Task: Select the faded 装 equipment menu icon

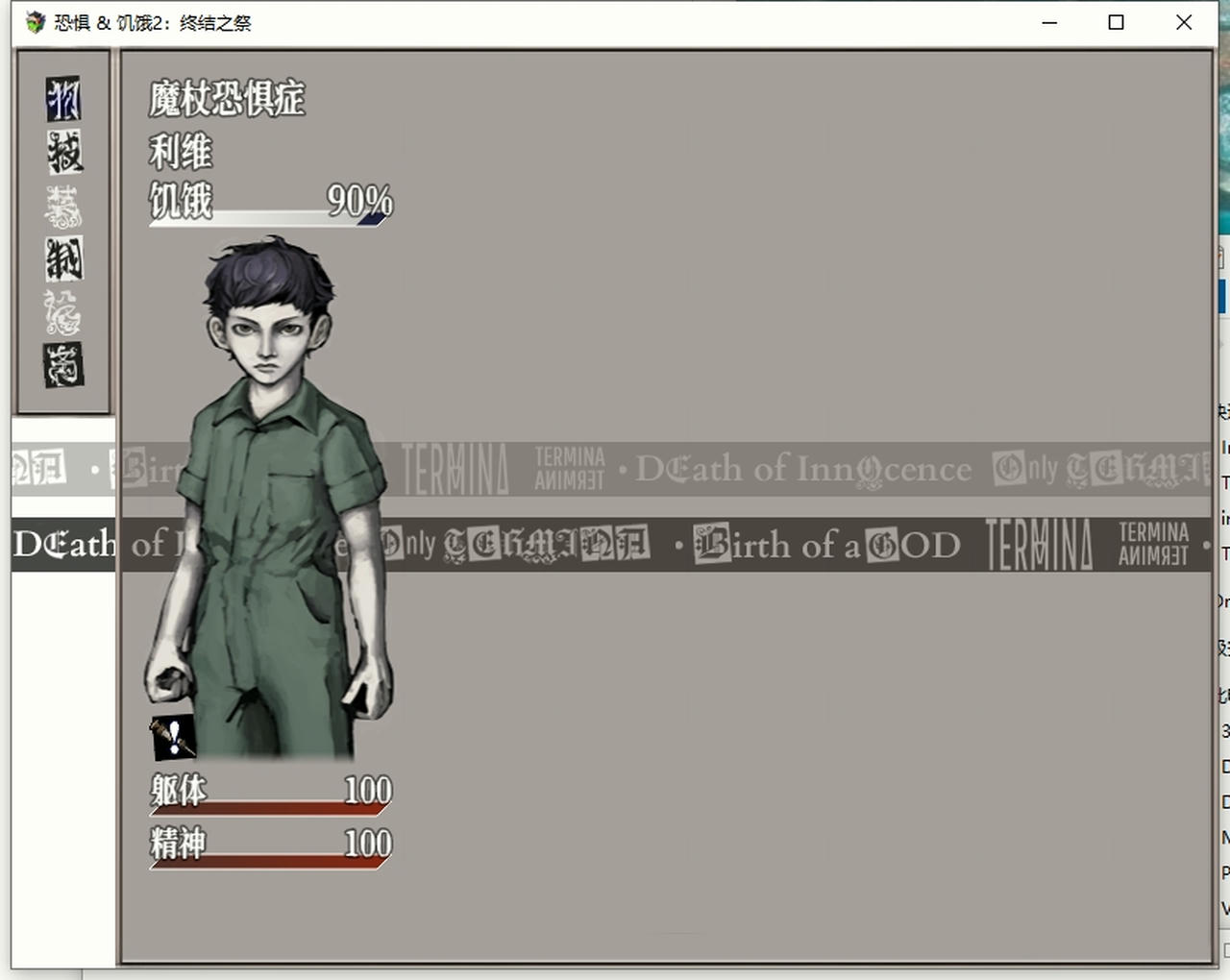Action: tap(63, 206)
